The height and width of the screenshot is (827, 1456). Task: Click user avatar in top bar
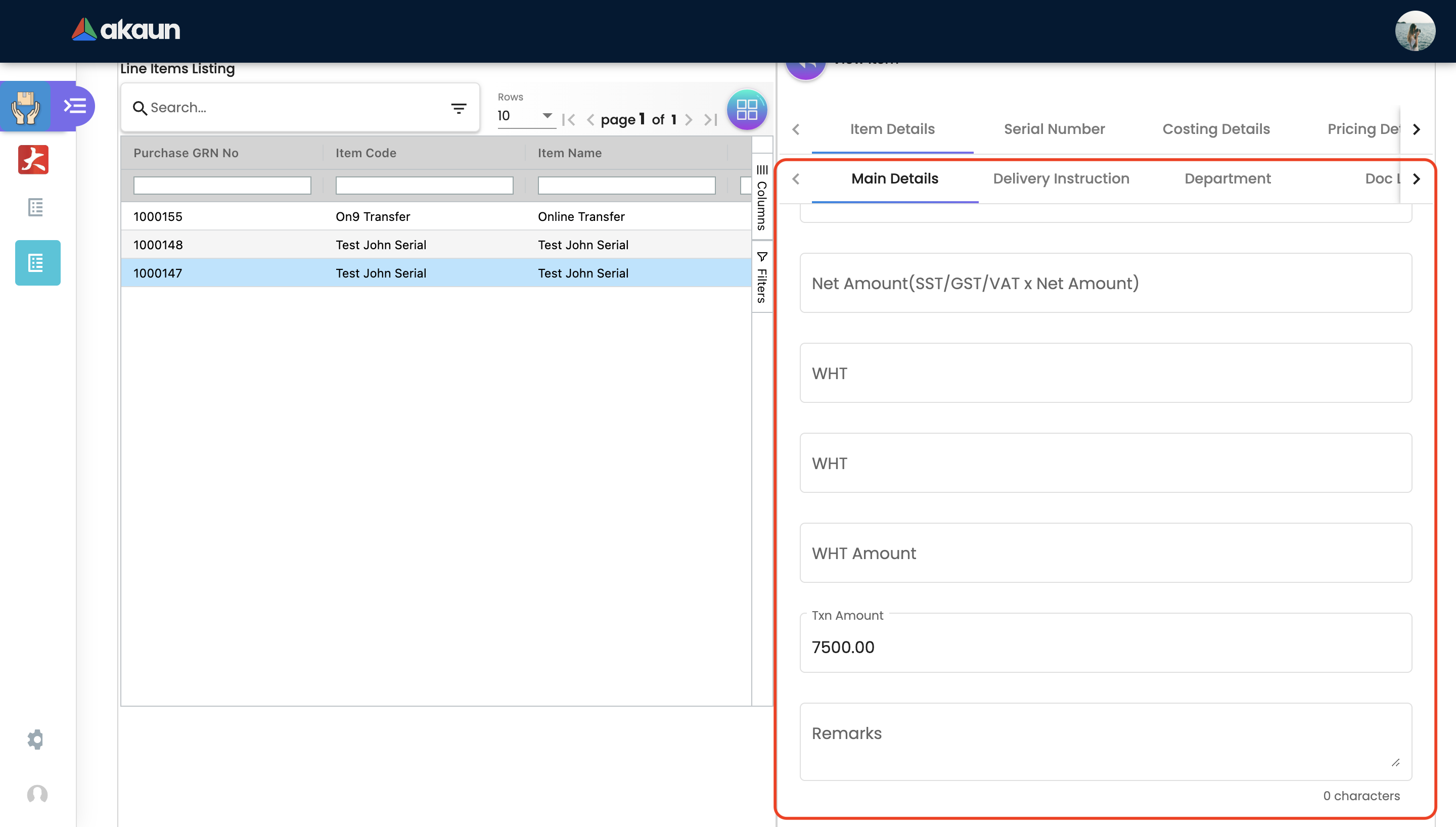click(x=1415, y=31)
